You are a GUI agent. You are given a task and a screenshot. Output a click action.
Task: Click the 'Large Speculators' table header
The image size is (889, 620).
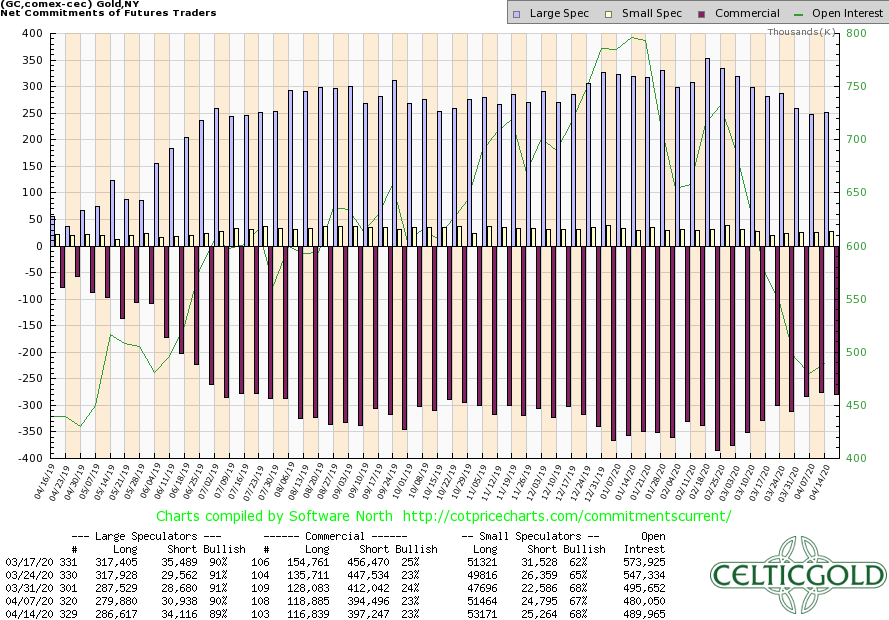click(x=161, y=537)
